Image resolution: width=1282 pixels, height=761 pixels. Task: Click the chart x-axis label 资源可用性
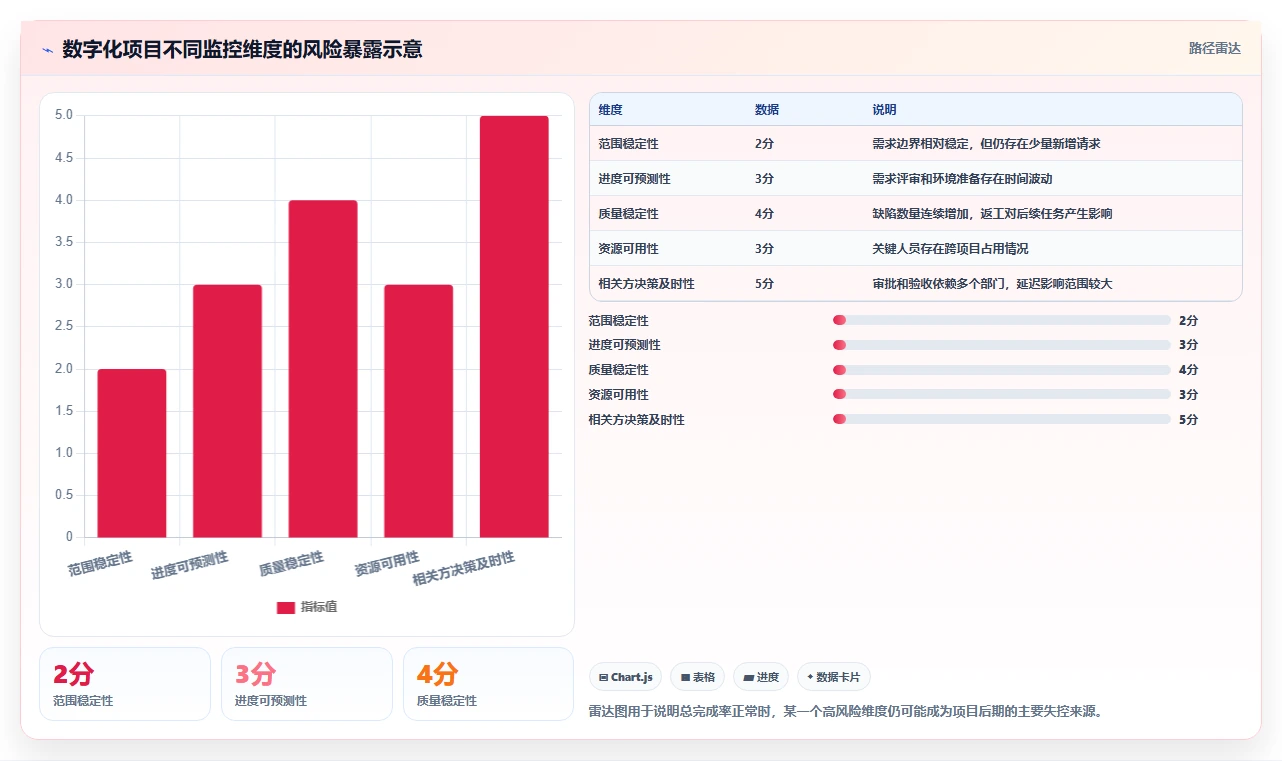387,564
